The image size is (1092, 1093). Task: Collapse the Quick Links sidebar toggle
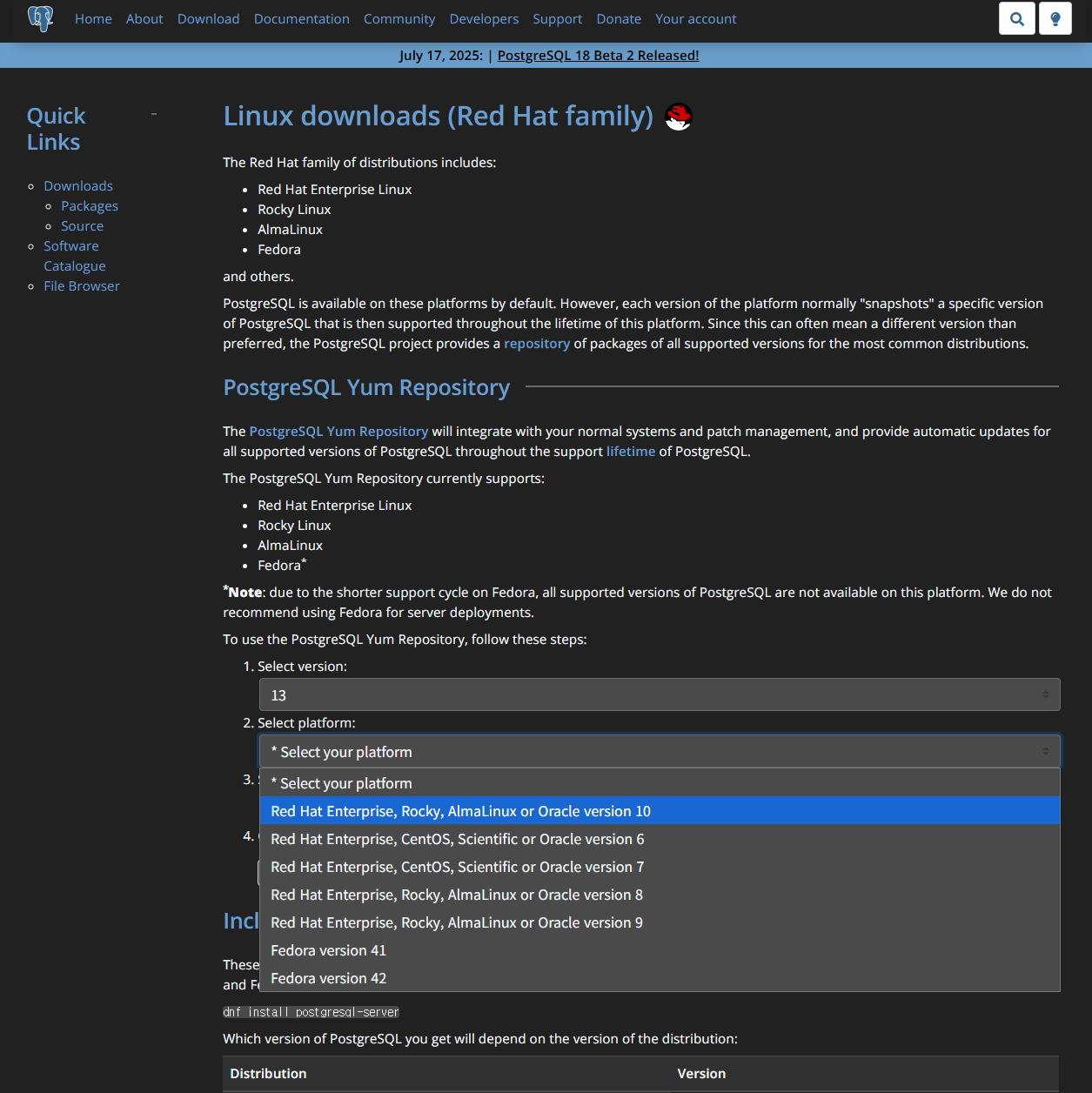tap(154, 114)
